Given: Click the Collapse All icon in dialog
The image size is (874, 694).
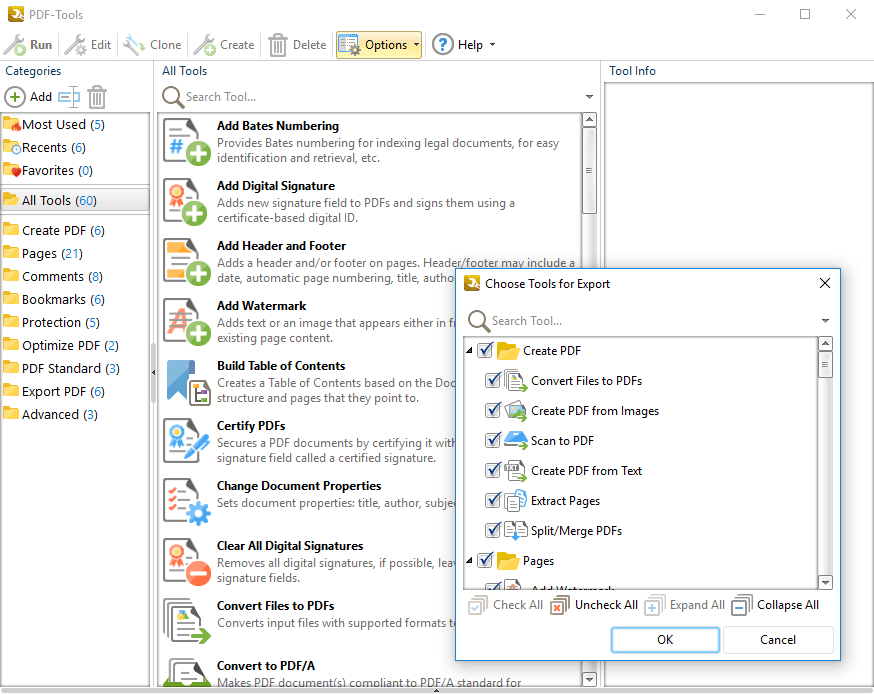Looking at the screenshot, I should (742, 605).
